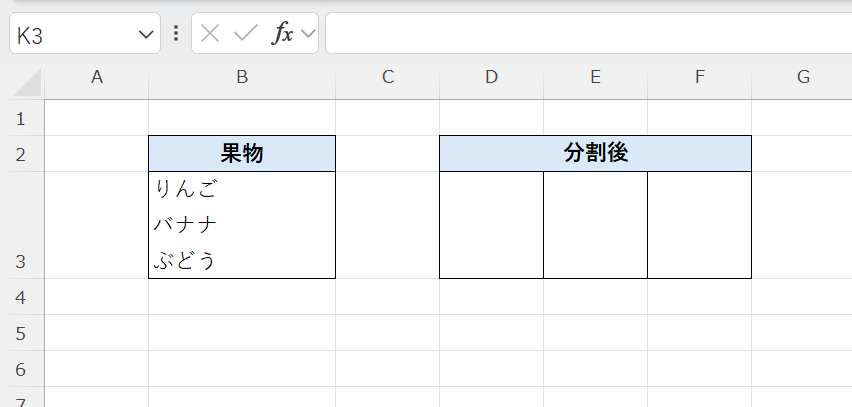Click the formula bar vertical dots handle

(x=176, y=33)
